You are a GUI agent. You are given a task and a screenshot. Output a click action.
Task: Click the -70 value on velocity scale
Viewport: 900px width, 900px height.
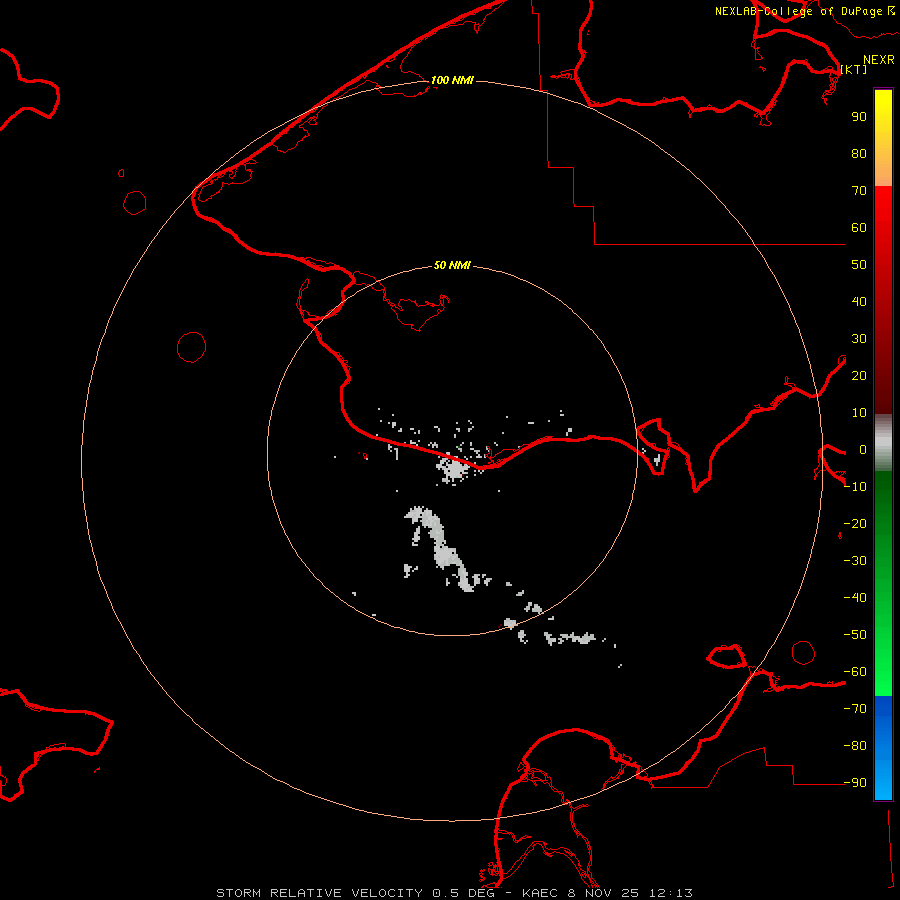855,709
